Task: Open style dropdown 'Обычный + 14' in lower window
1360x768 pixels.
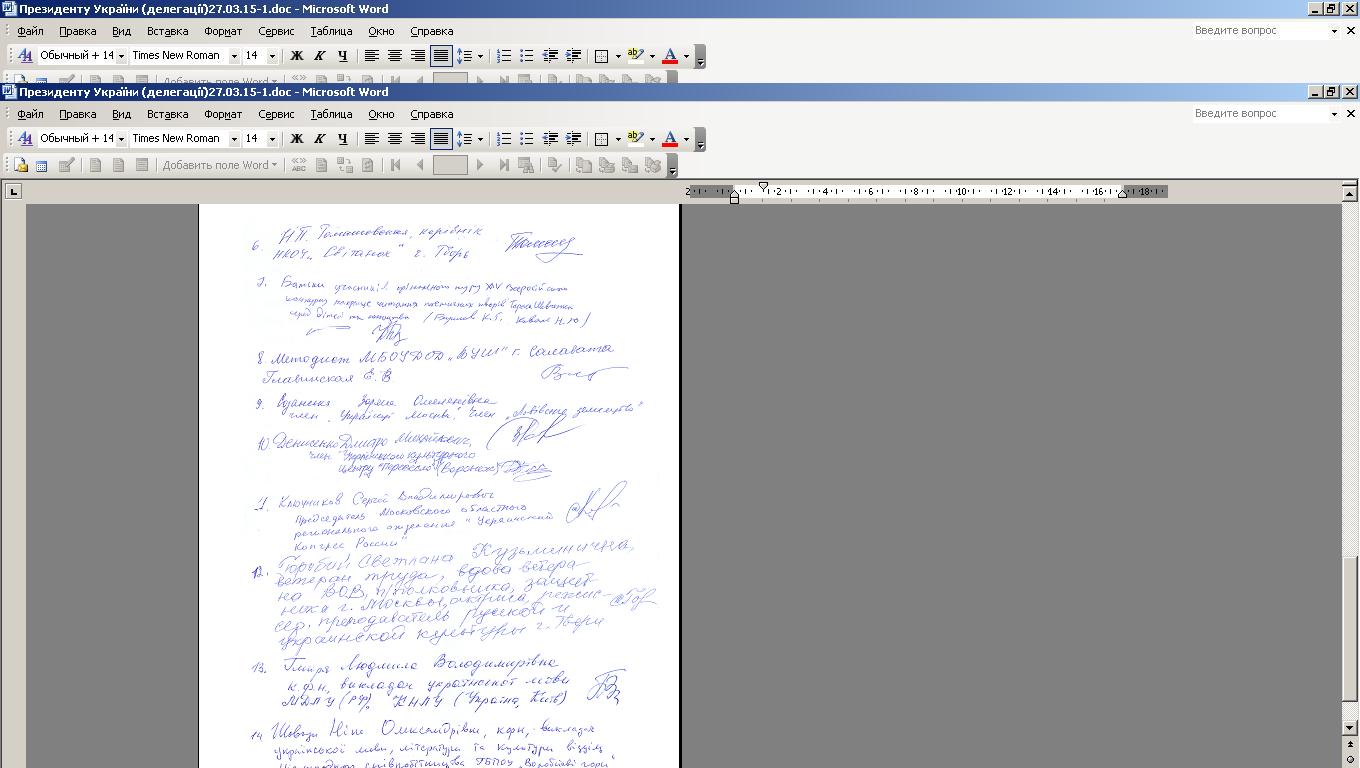Action: tap(121, 139)
